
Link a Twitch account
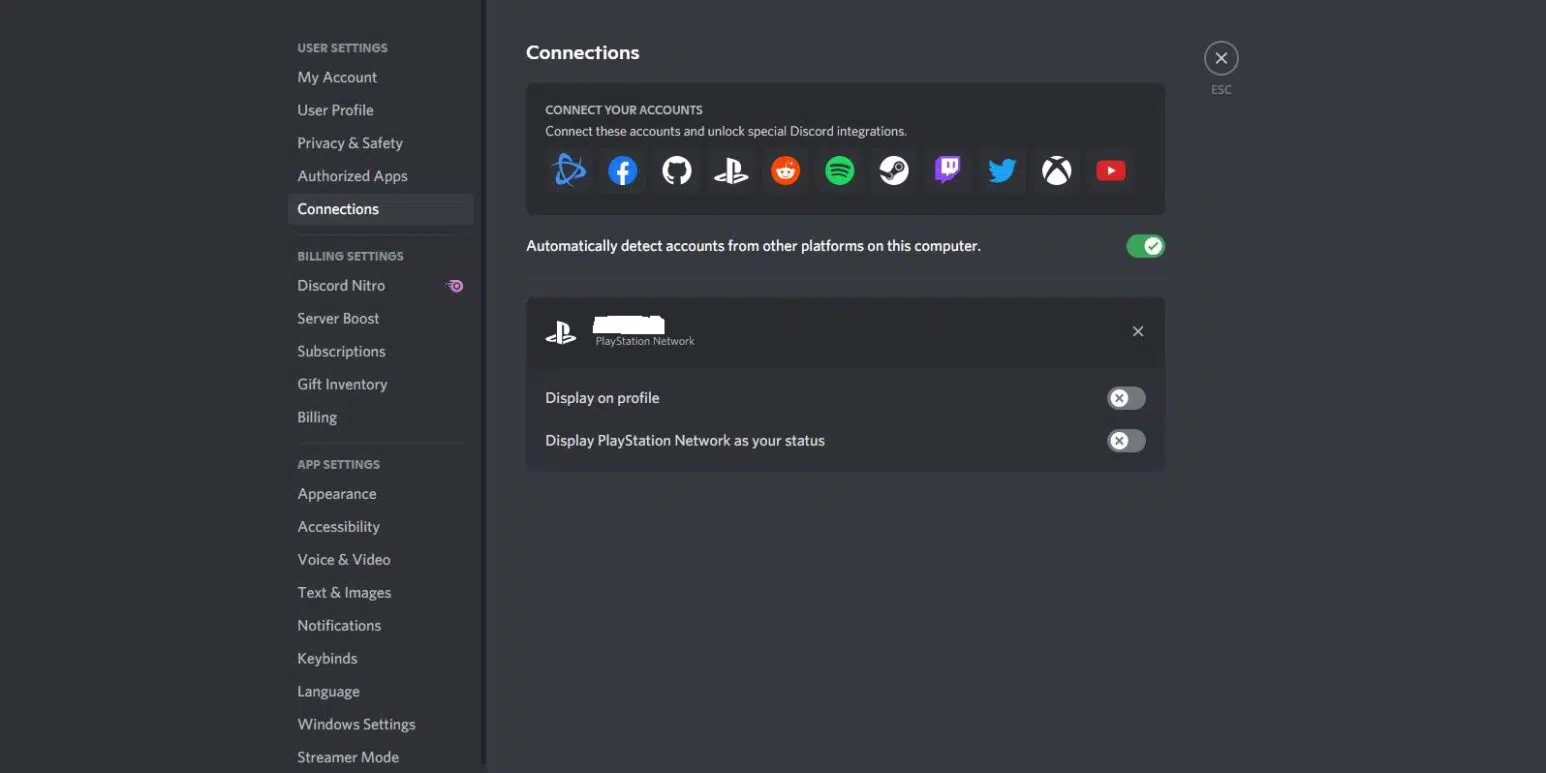coord(948,171)
